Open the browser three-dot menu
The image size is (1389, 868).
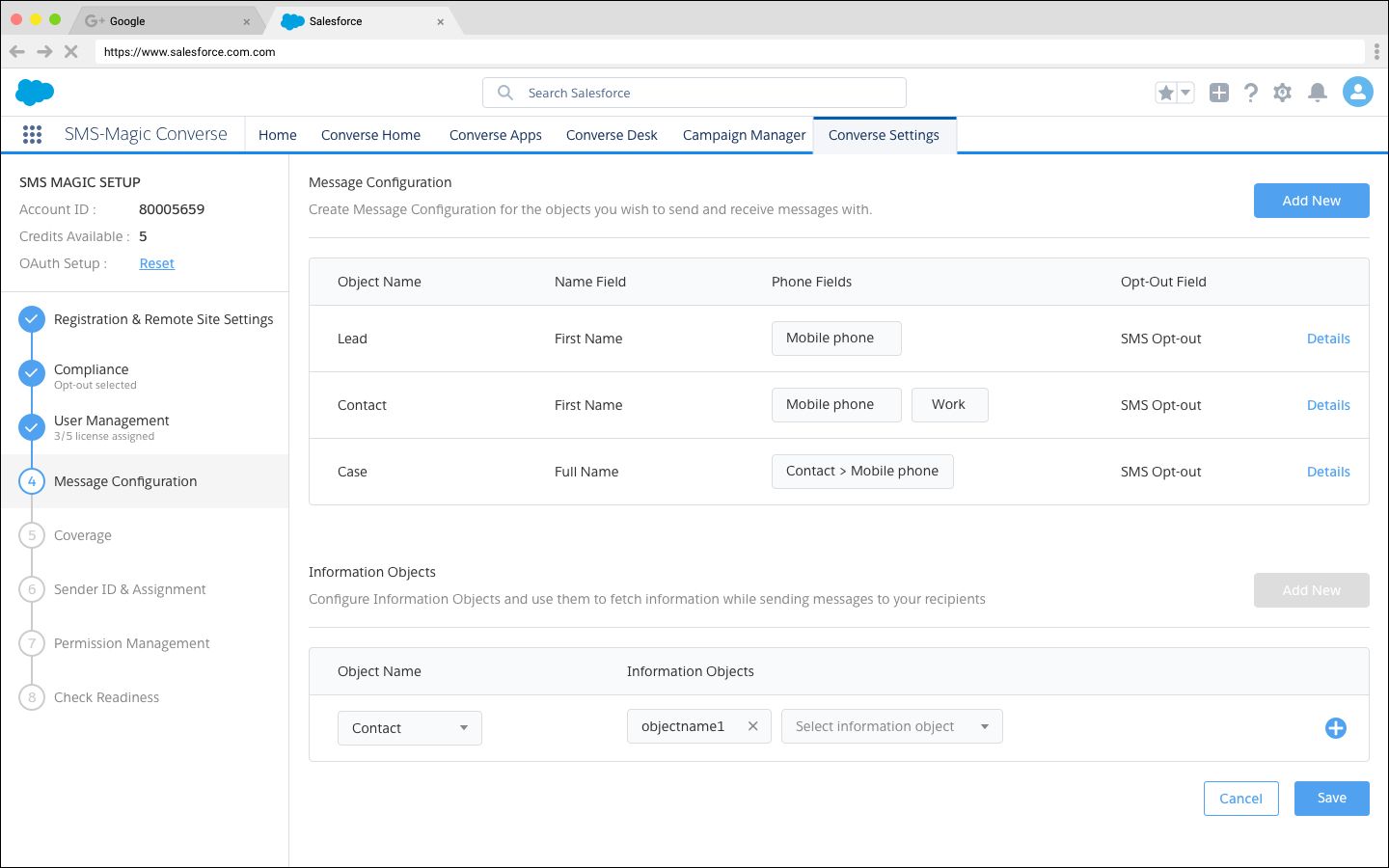[1376, 51]
